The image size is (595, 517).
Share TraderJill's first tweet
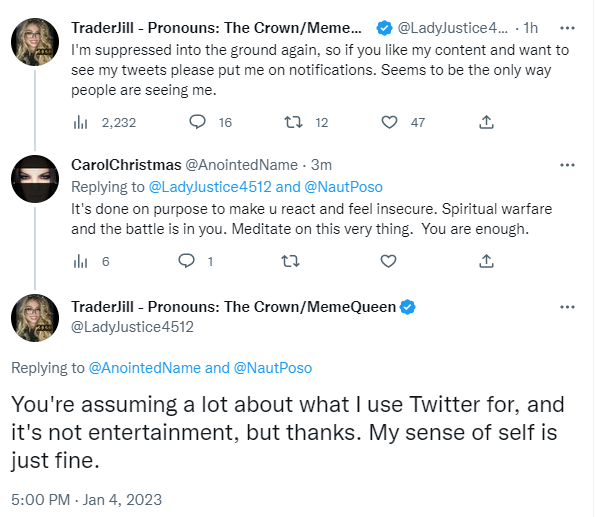pyautogui.click(x=486, y=122)
